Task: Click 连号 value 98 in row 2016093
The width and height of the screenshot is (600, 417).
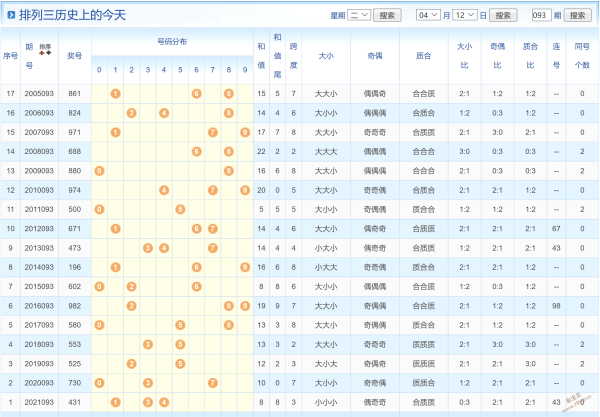Action: (556, 306)
